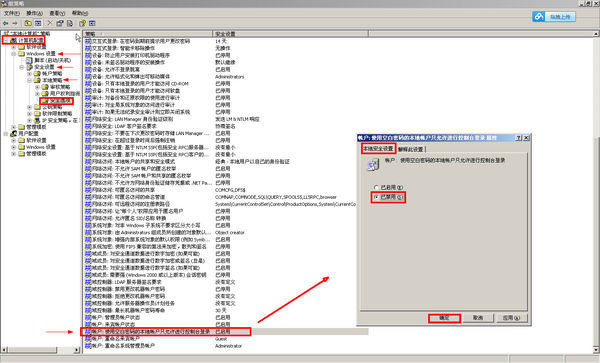Switch to the 解释此设置 tab

[x=411, y=149]
